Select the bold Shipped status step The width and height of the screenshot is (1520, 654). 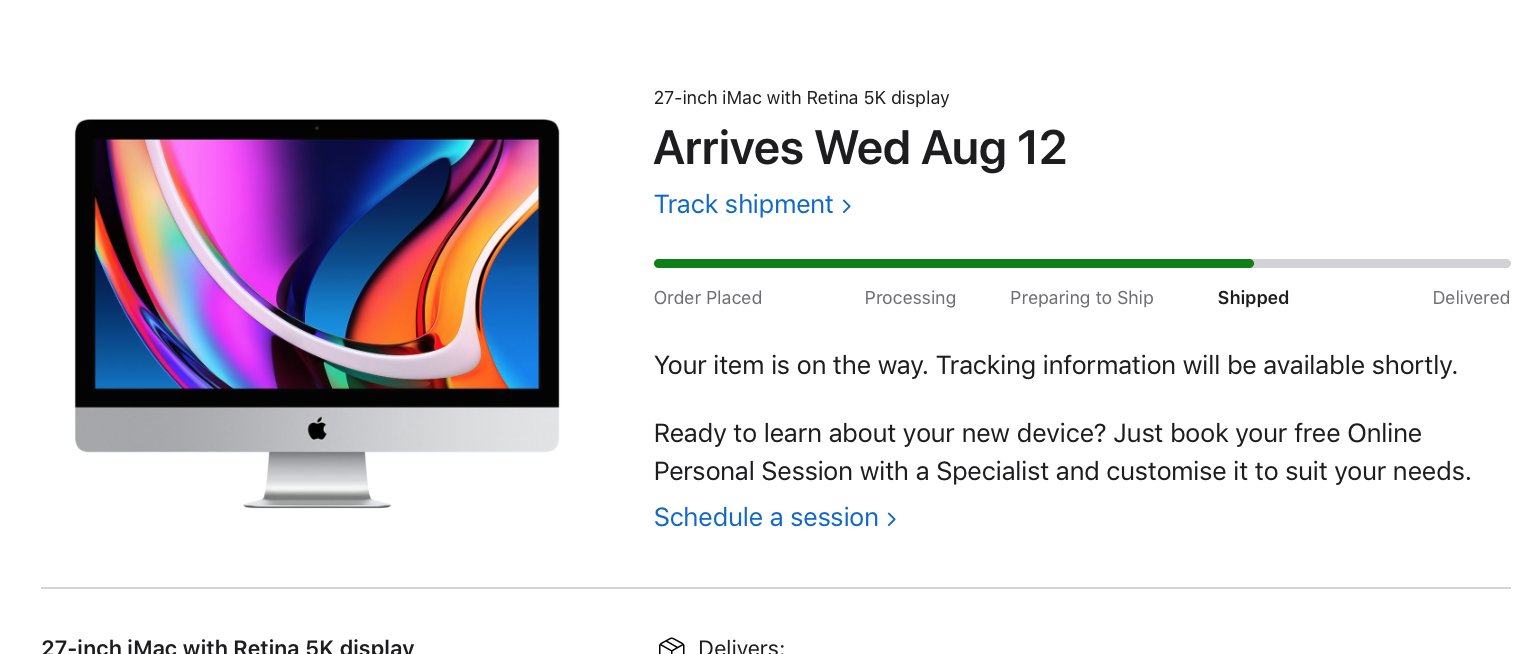(1253, 298)
